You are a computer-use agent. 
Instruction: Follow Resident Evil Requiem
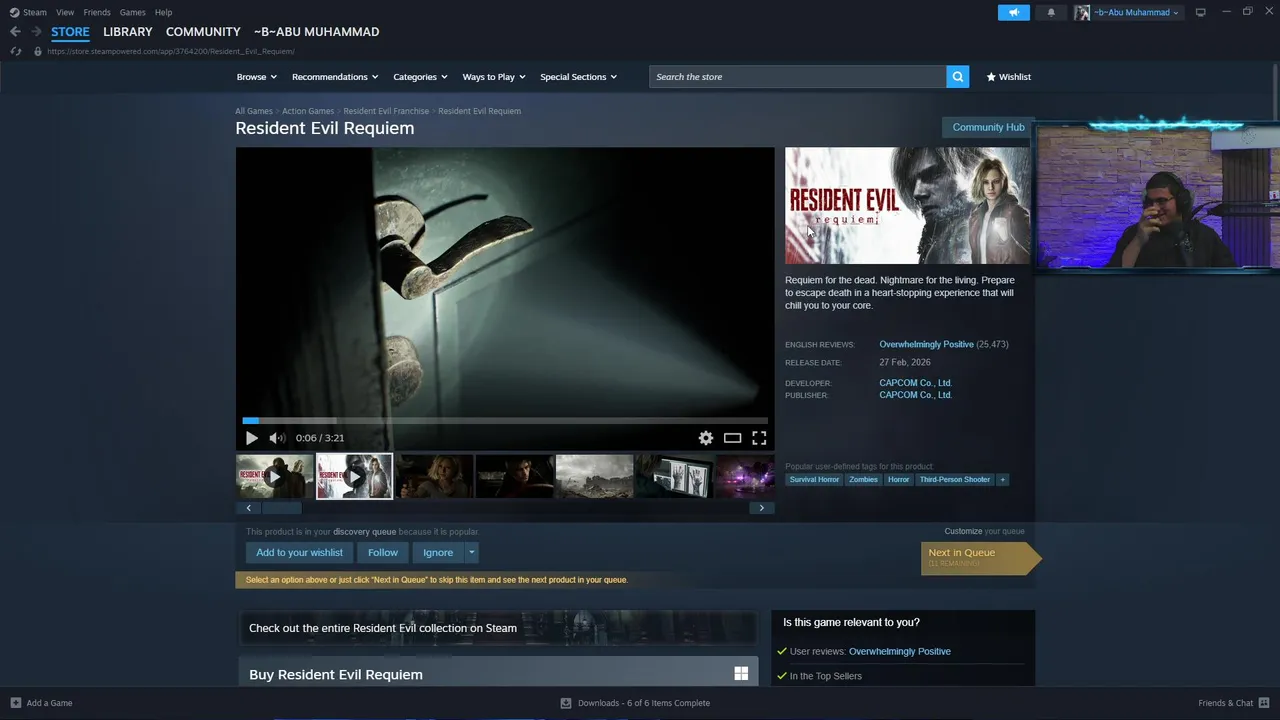coord(382,552)
